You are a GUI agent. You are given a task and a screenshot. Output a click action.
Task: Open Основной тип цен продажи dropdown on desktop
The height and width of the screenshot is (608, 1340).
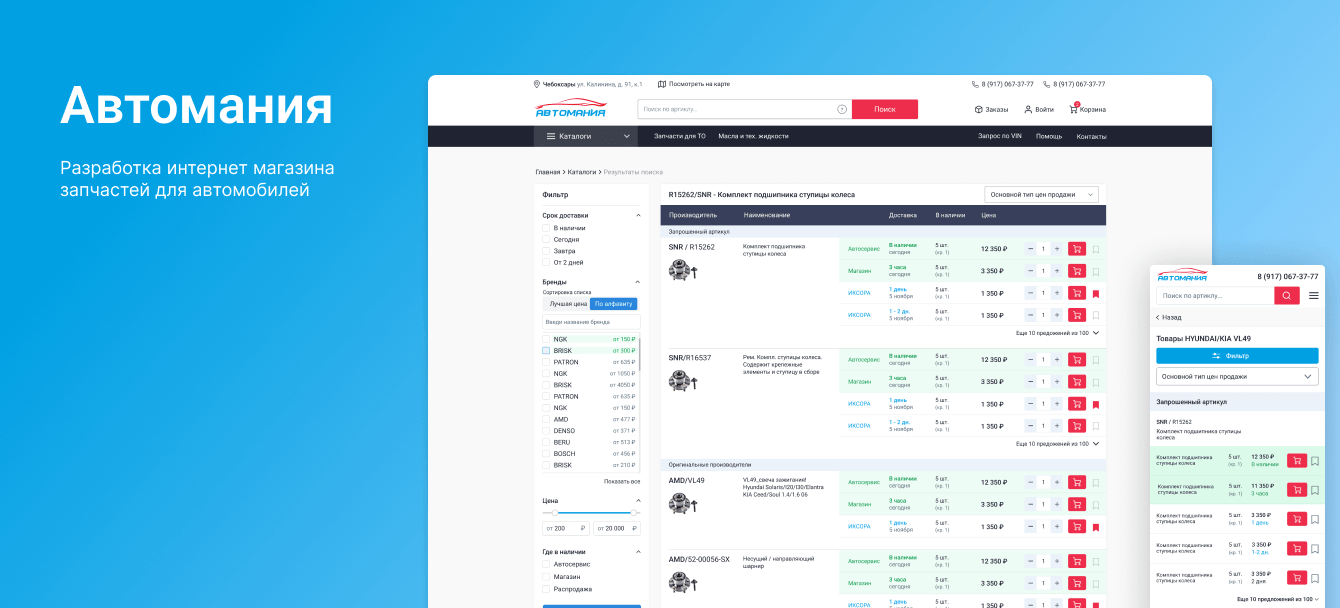coord(1041,194)
